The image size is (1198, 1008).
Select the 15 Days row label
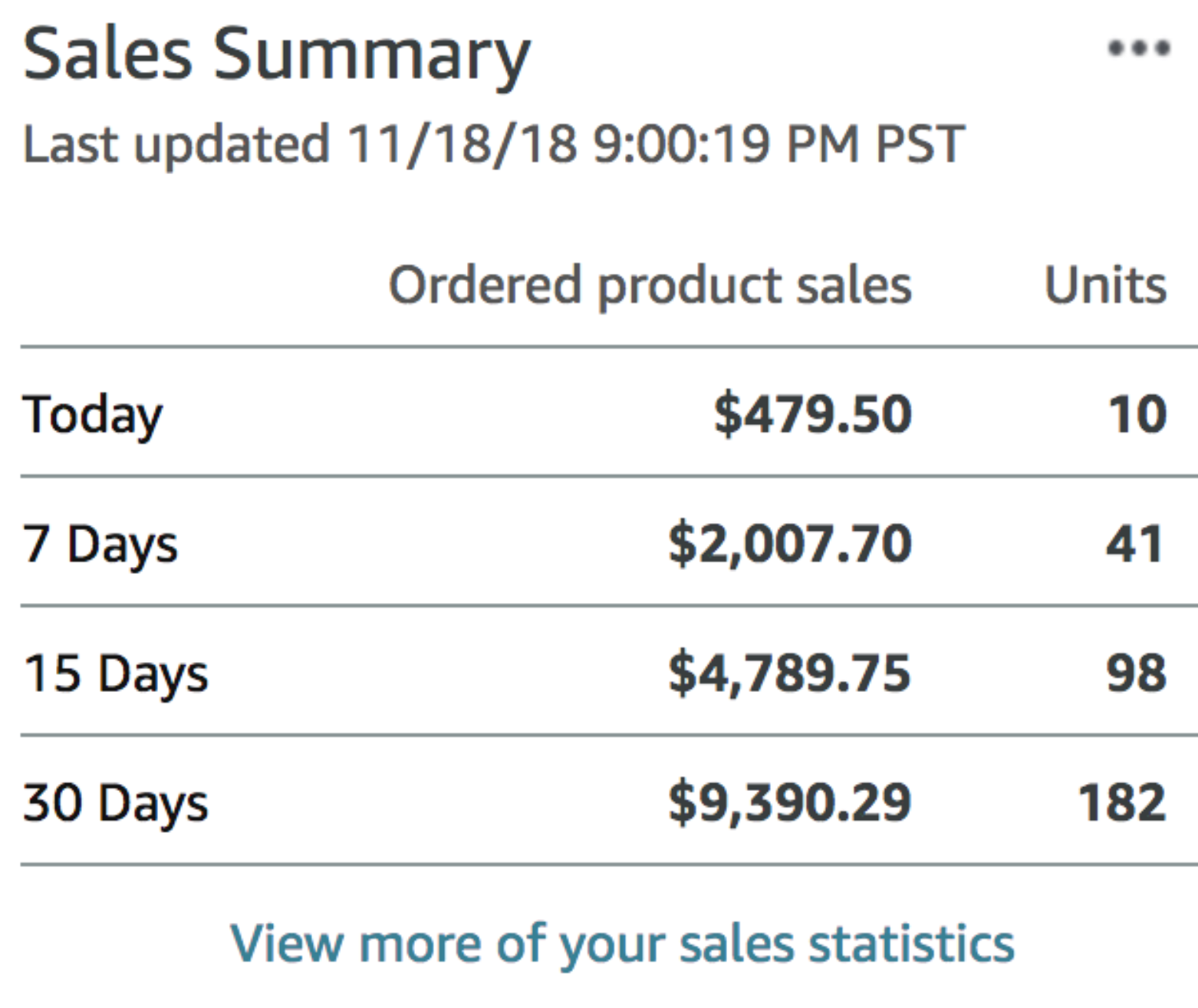[116, 675]
